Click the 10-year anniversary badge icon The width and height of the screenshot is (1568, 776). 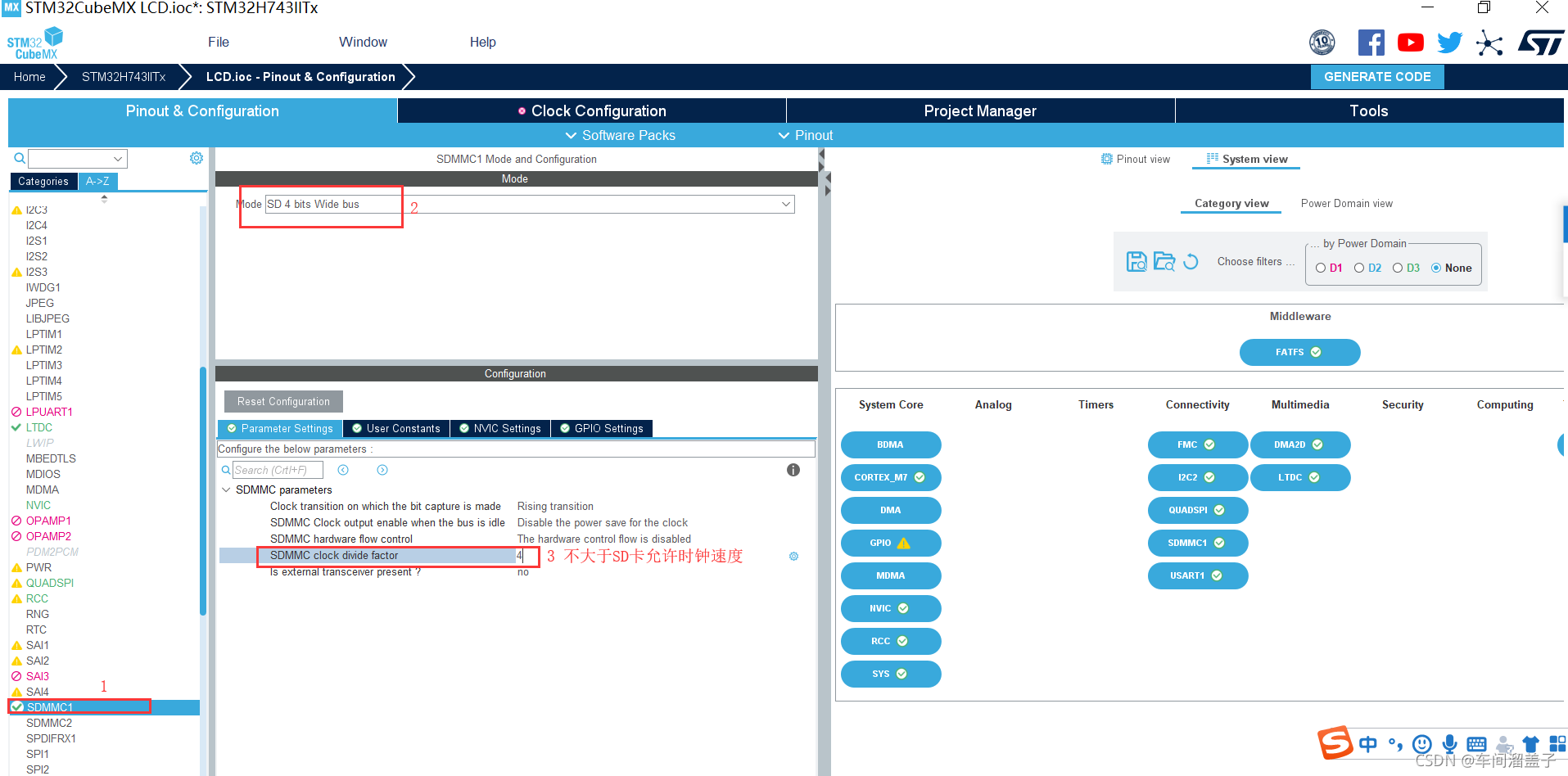1322,43
